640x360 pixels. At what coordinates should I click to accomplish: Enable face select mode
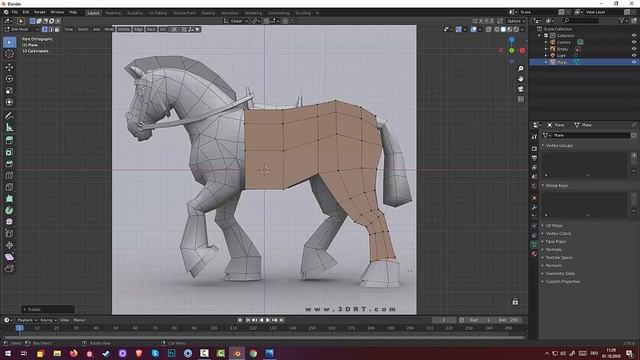coord(57,29)
